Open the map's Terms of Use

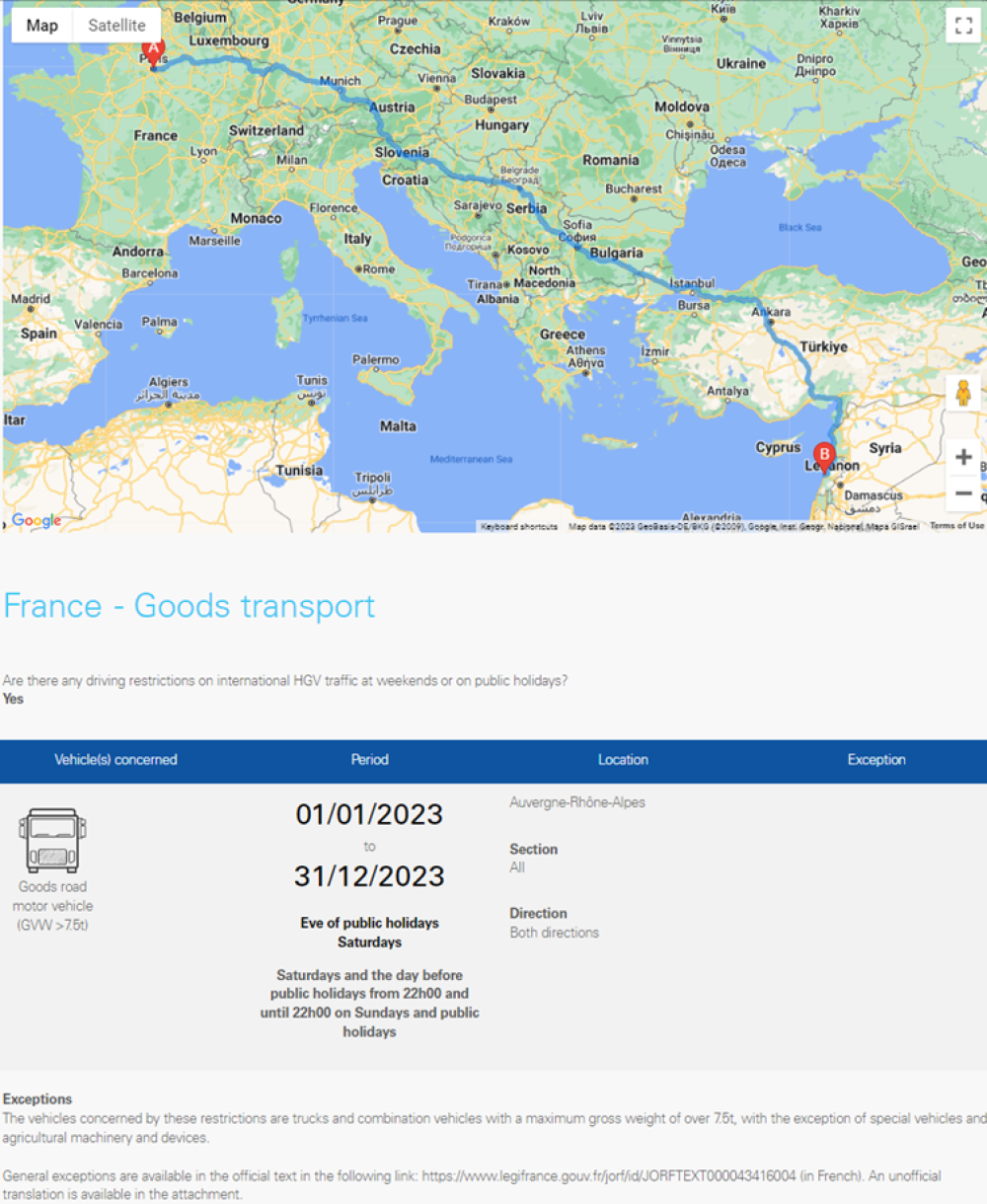tap(955, 526)
